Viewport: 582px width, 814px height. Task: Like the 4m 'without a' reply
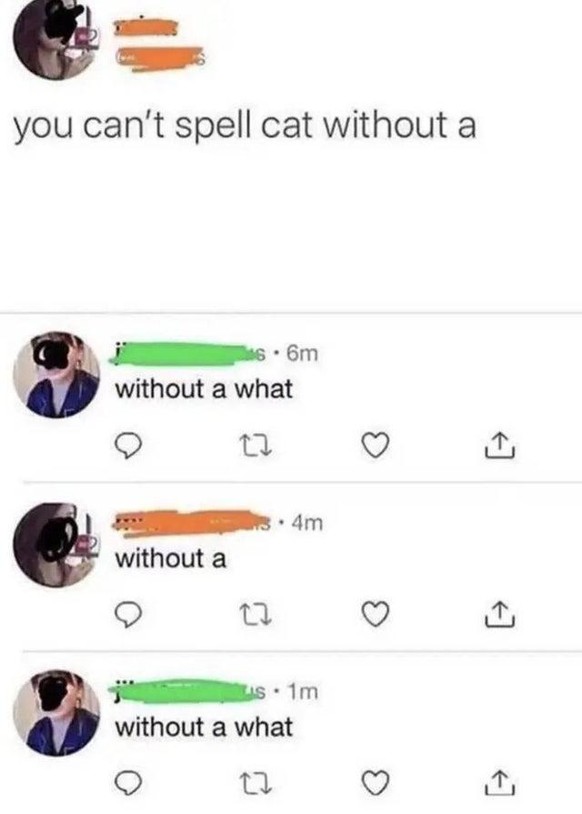[375, 615]
